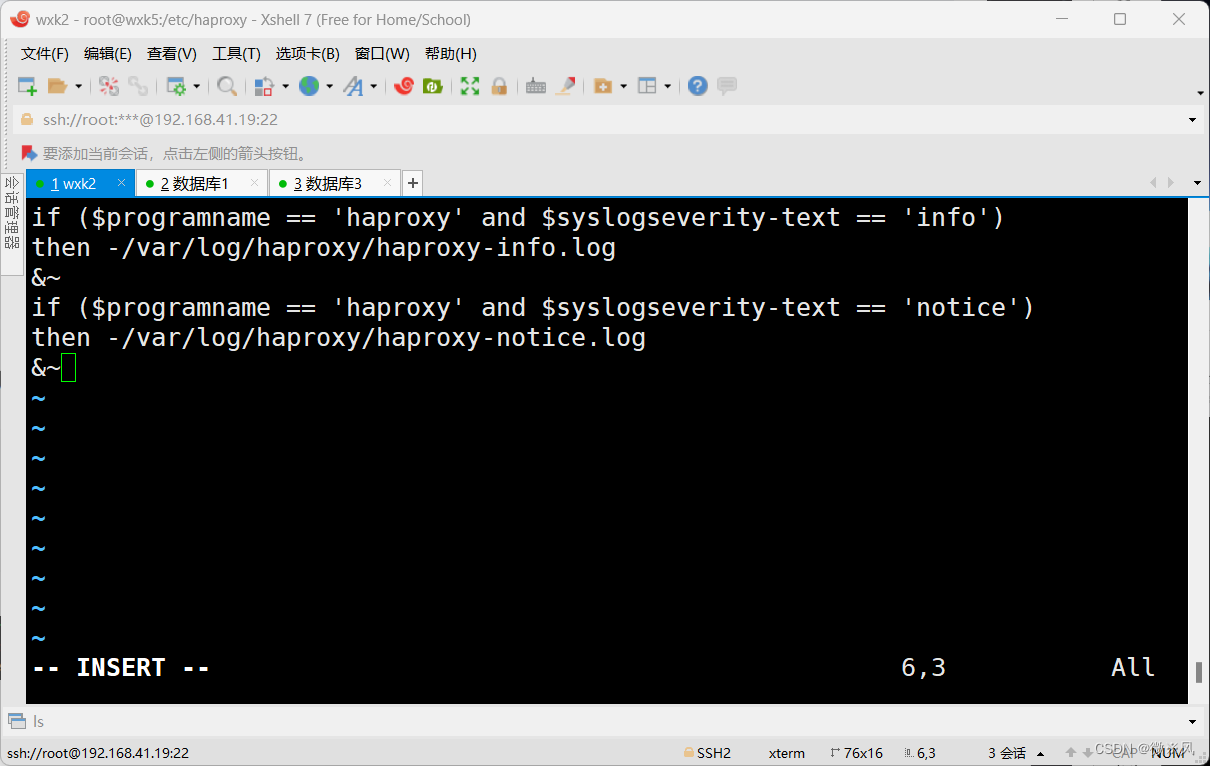Toggle full screen mode
Image resolution: width=1210 pixels, height=766 pixels.
tap(468, 86)
